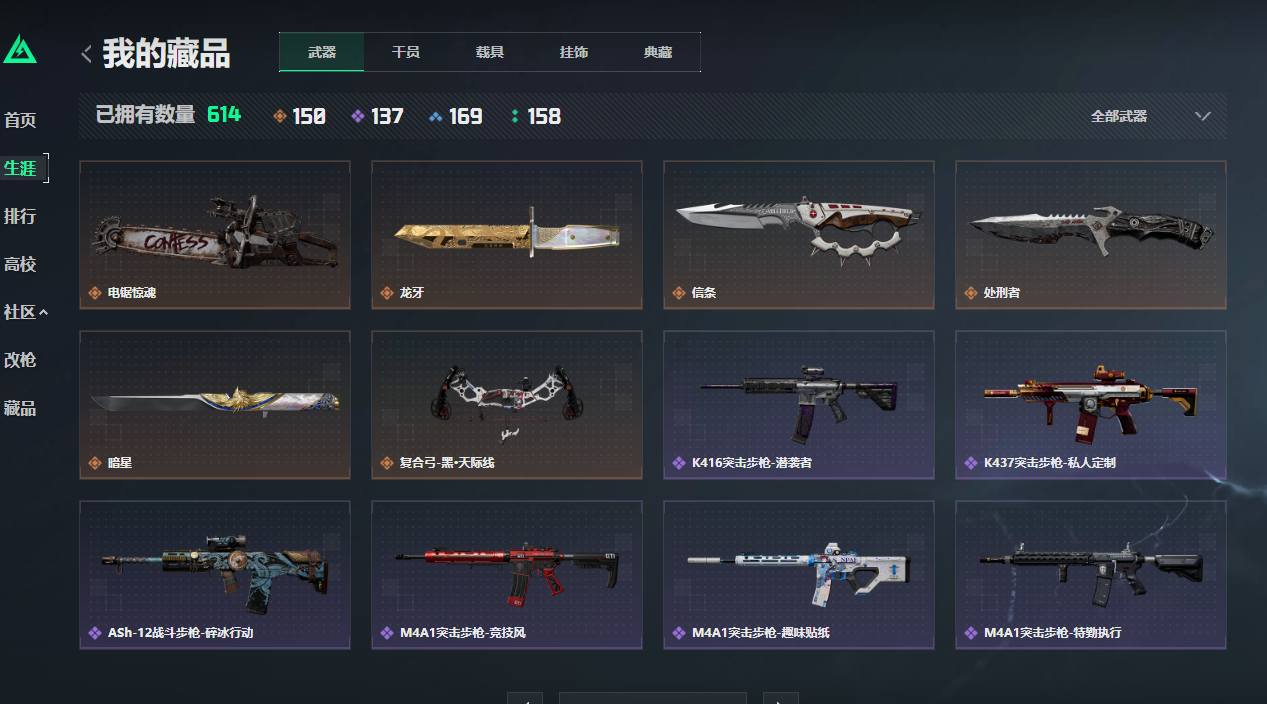Image resolution: width=1267 pixels, height=704 pixels.
Task: Filter by blue rarity icon showing 169
Action: click(x=436, y=116)
